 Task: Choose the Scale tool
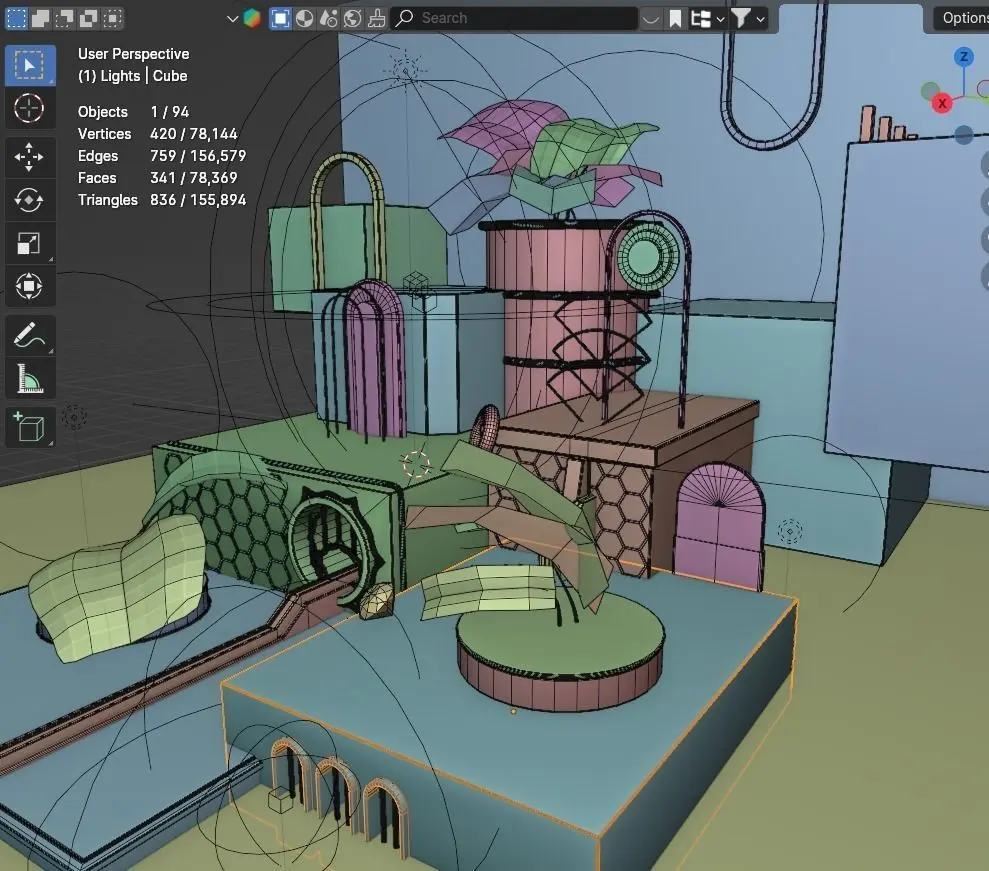click(x=29, y=243)
